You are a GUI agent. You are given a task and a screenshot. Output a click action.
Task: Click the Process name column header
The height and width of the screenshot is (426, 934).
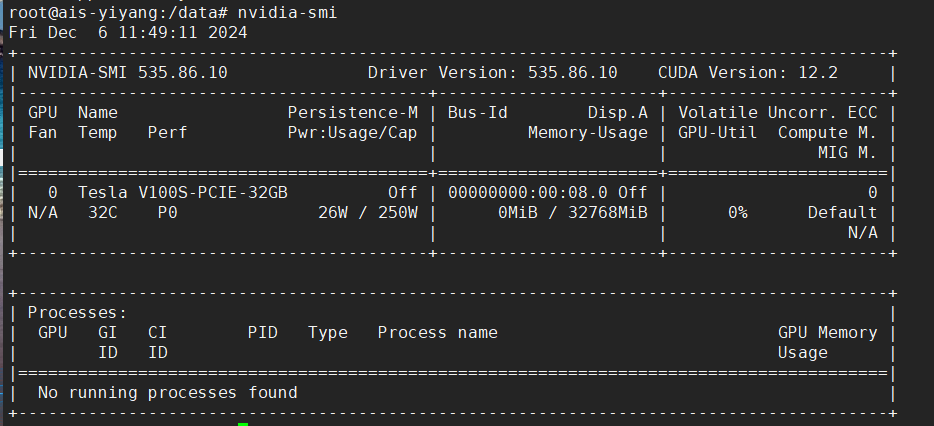[437, 332]
